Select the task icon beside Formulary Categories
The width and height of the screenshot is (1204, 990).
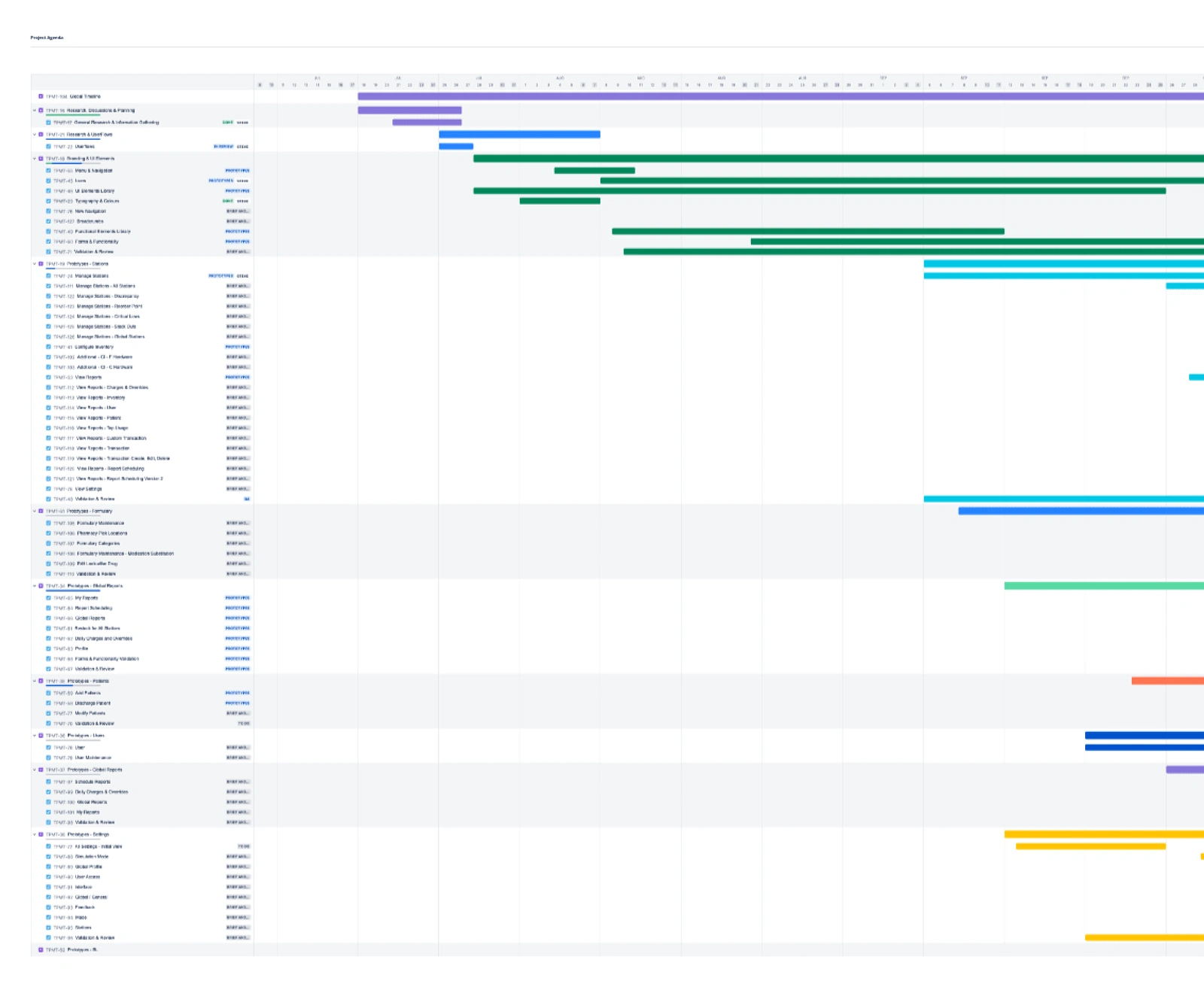coord(48,543)
